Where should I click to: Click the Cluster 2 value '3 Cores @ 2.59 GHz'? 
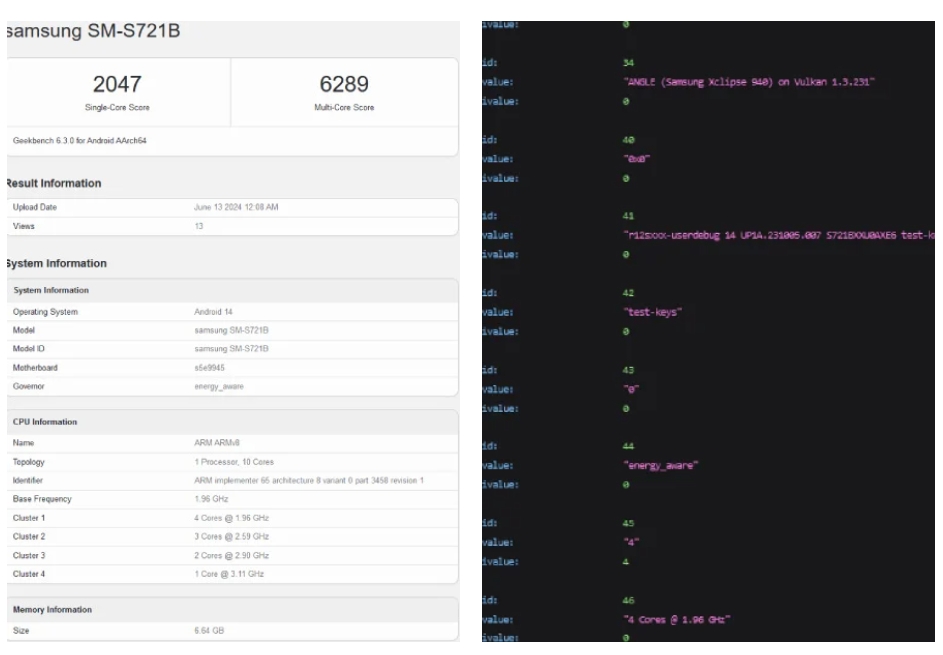click(x=232, y=537)
